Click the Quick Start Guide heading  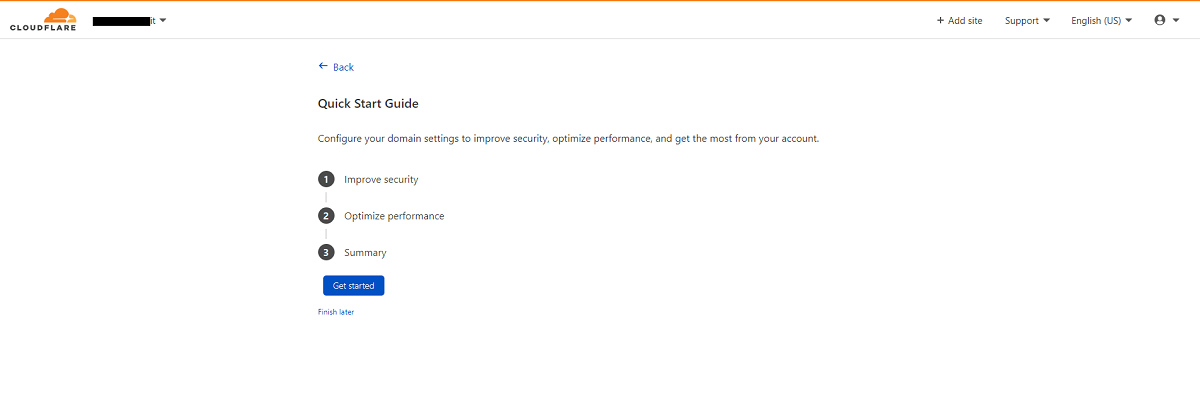368,103
